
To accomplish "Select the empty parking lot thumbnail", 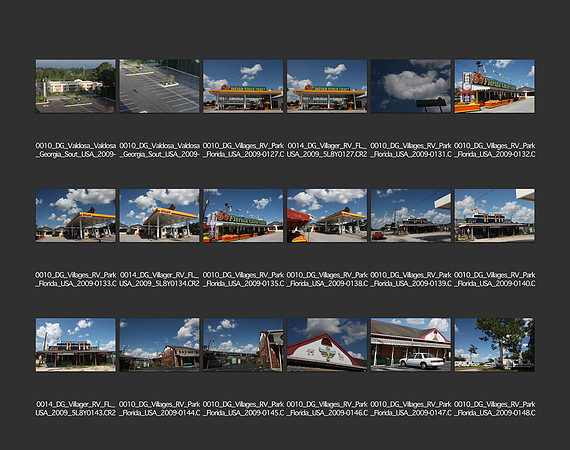I will click(160, 87).
